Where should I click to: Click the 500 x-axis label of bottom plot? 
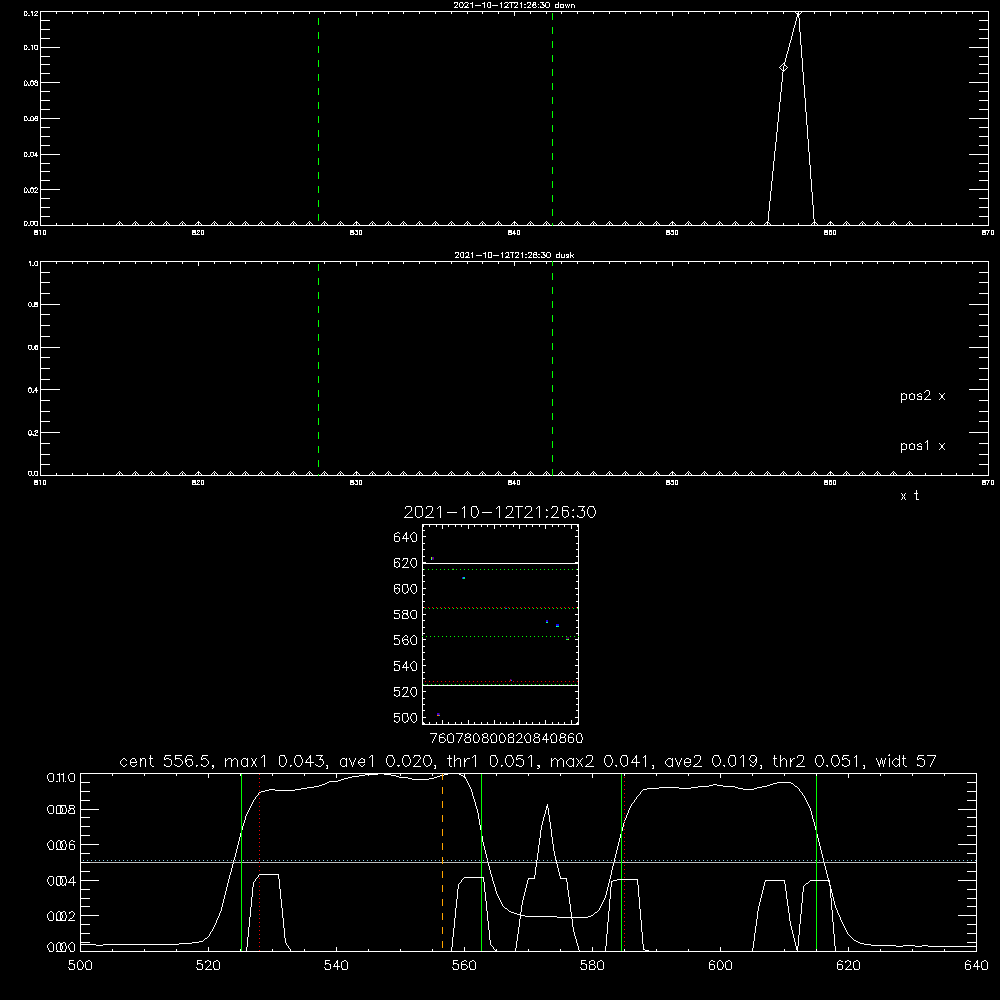point(80,966)
